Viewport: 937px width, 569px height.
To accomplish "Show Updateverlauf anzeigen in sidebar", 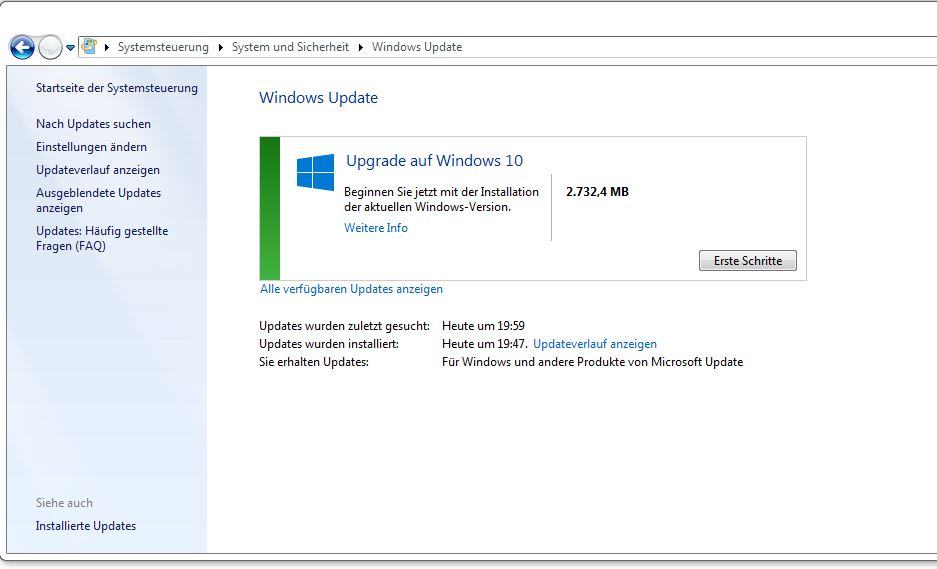I will (98, 170).
